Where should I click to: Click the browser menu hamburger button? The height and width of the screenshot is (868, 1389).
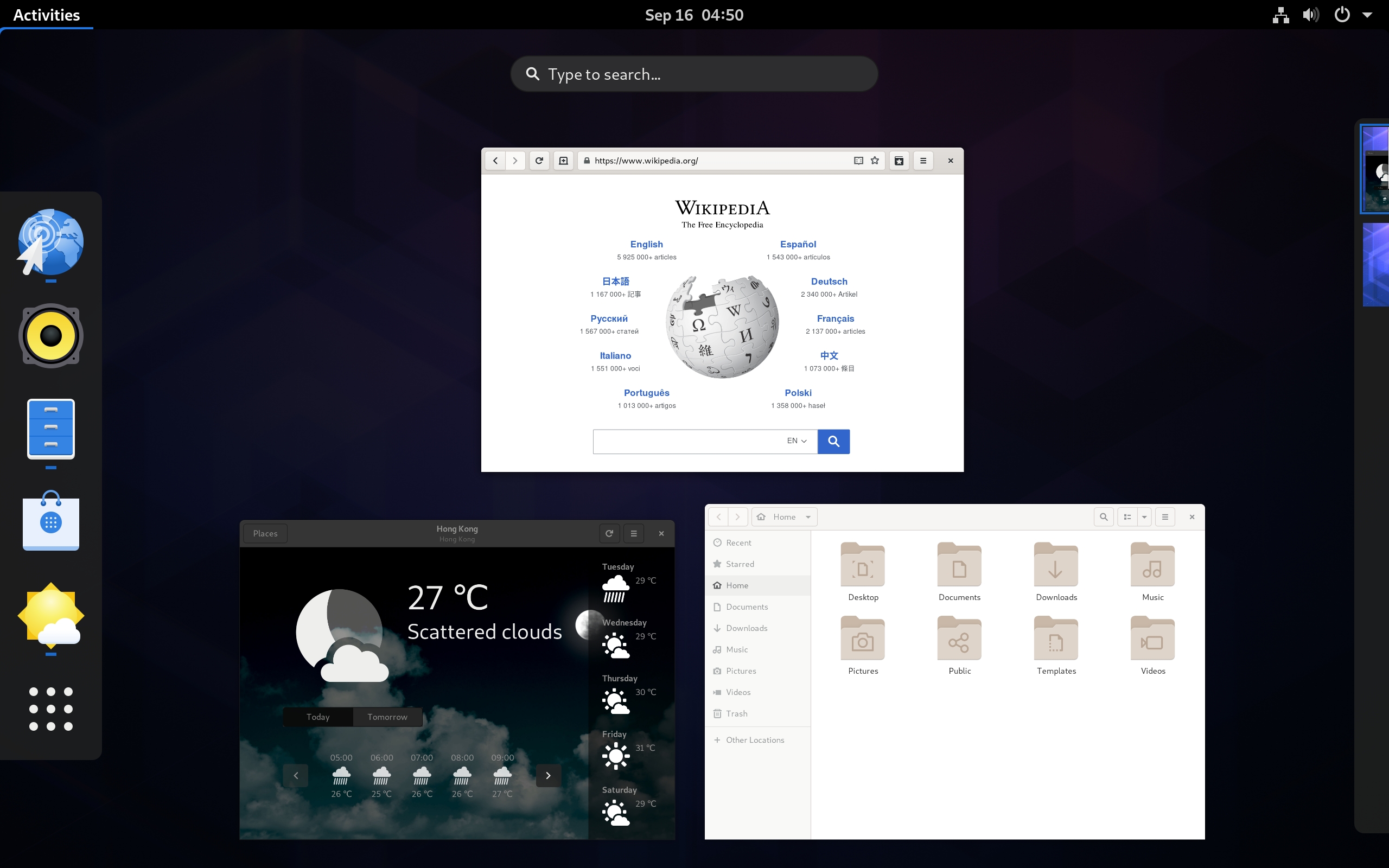click(923, 161)
